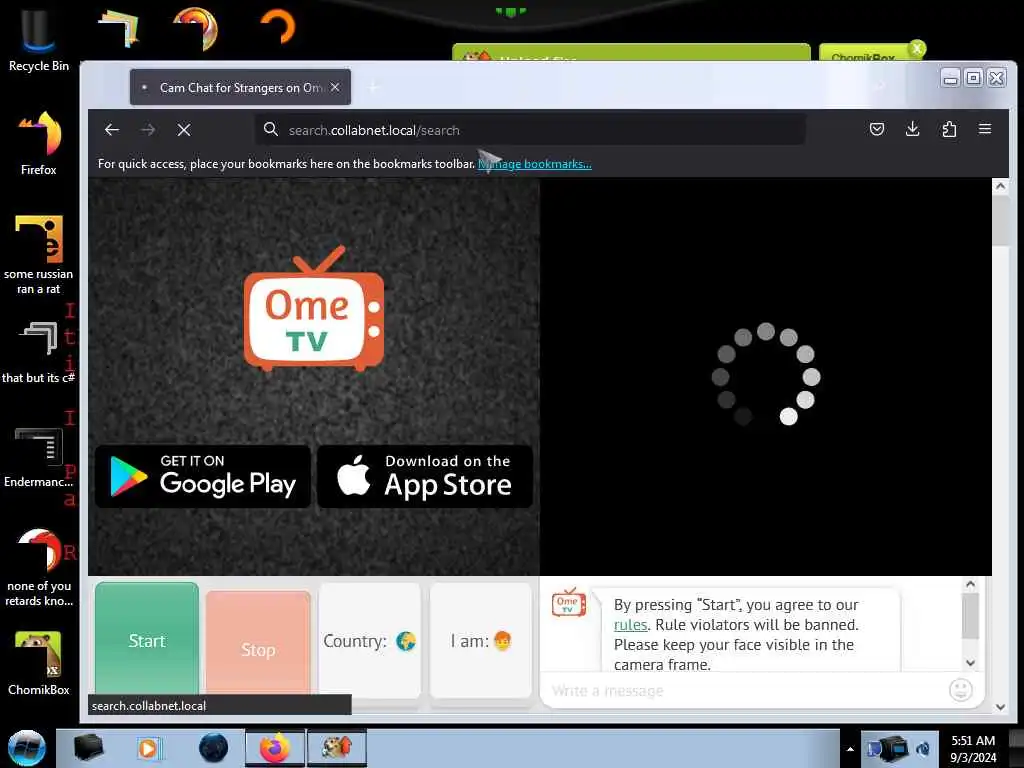This screenshot has width=1024, height=768.
Task: Close the Cam Chat for Strangers tab
Action: click(x=335, y=87)
